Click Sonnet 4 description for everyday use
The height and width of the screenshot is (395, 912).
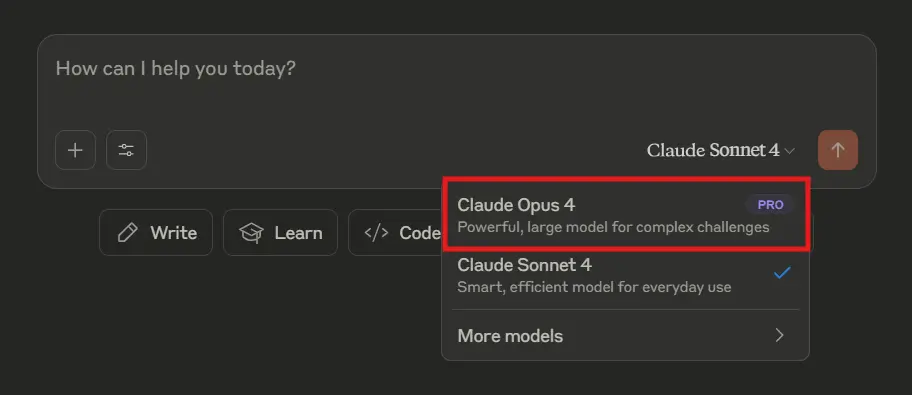point(594,287)
